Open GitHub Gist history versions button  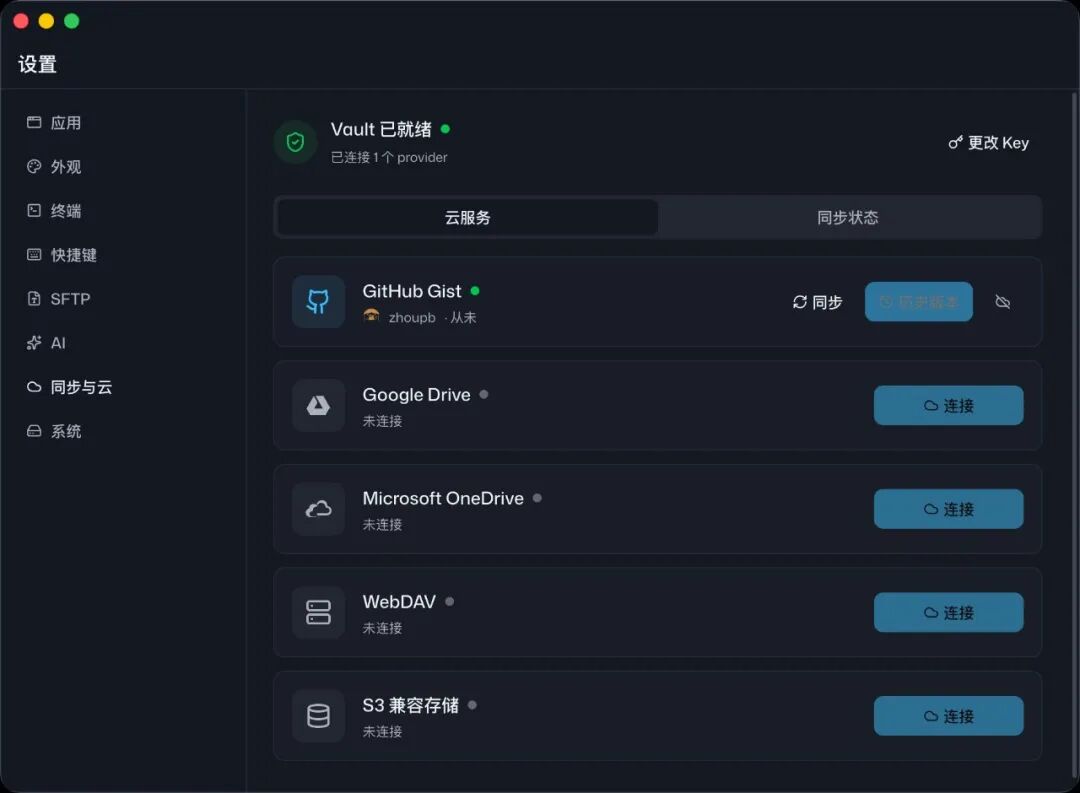tap(918, 302)
